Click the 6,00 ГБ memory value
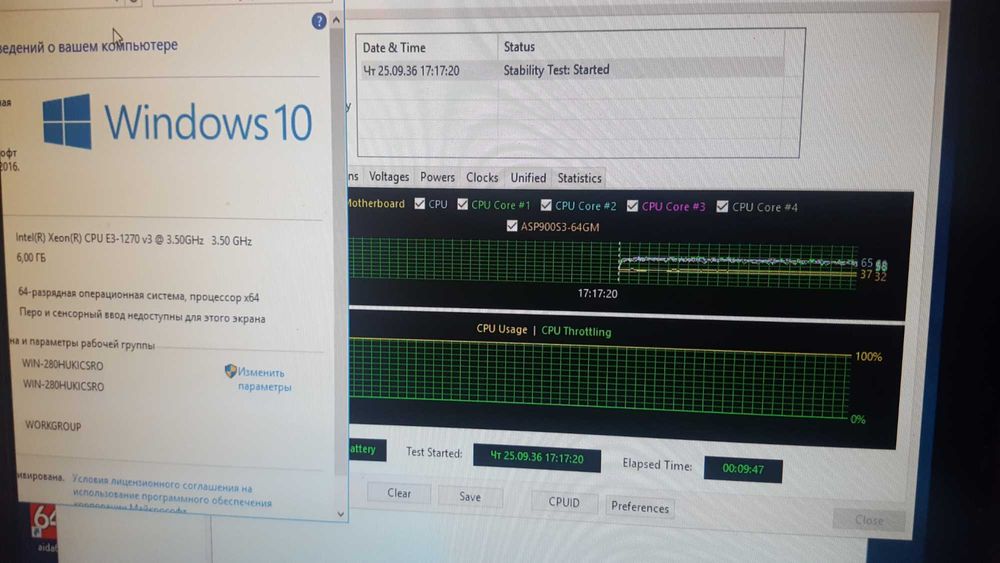Screen dimensions: 1000x563 click(31, 257)
